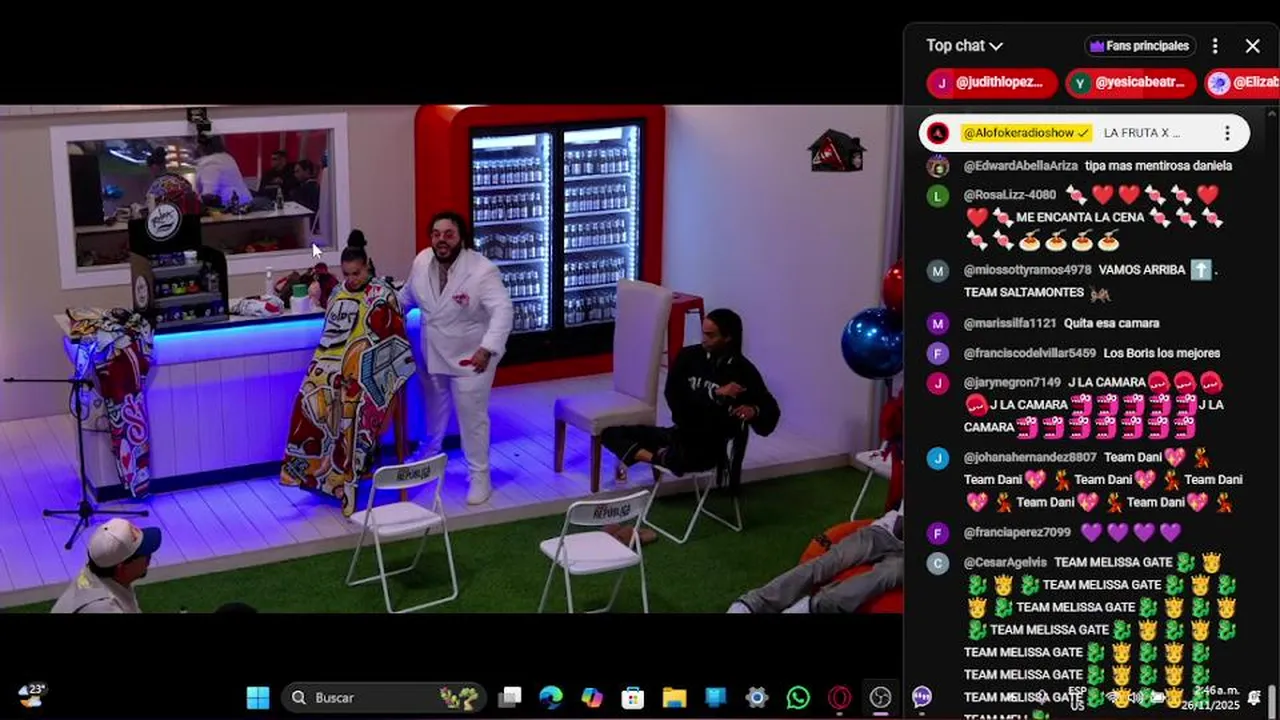Screen dimensions: 1280x720
Task: Click avatar of @jarynegron7149
Action: [937, 383]
